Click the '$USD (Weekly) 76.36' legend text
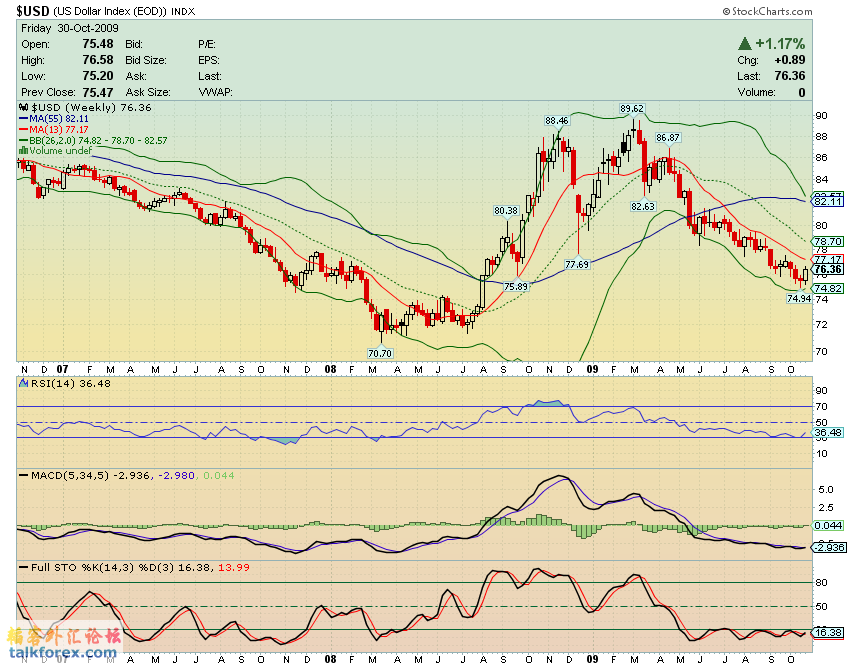The width and height of the screenshot is (850, 668). point(92,107)
